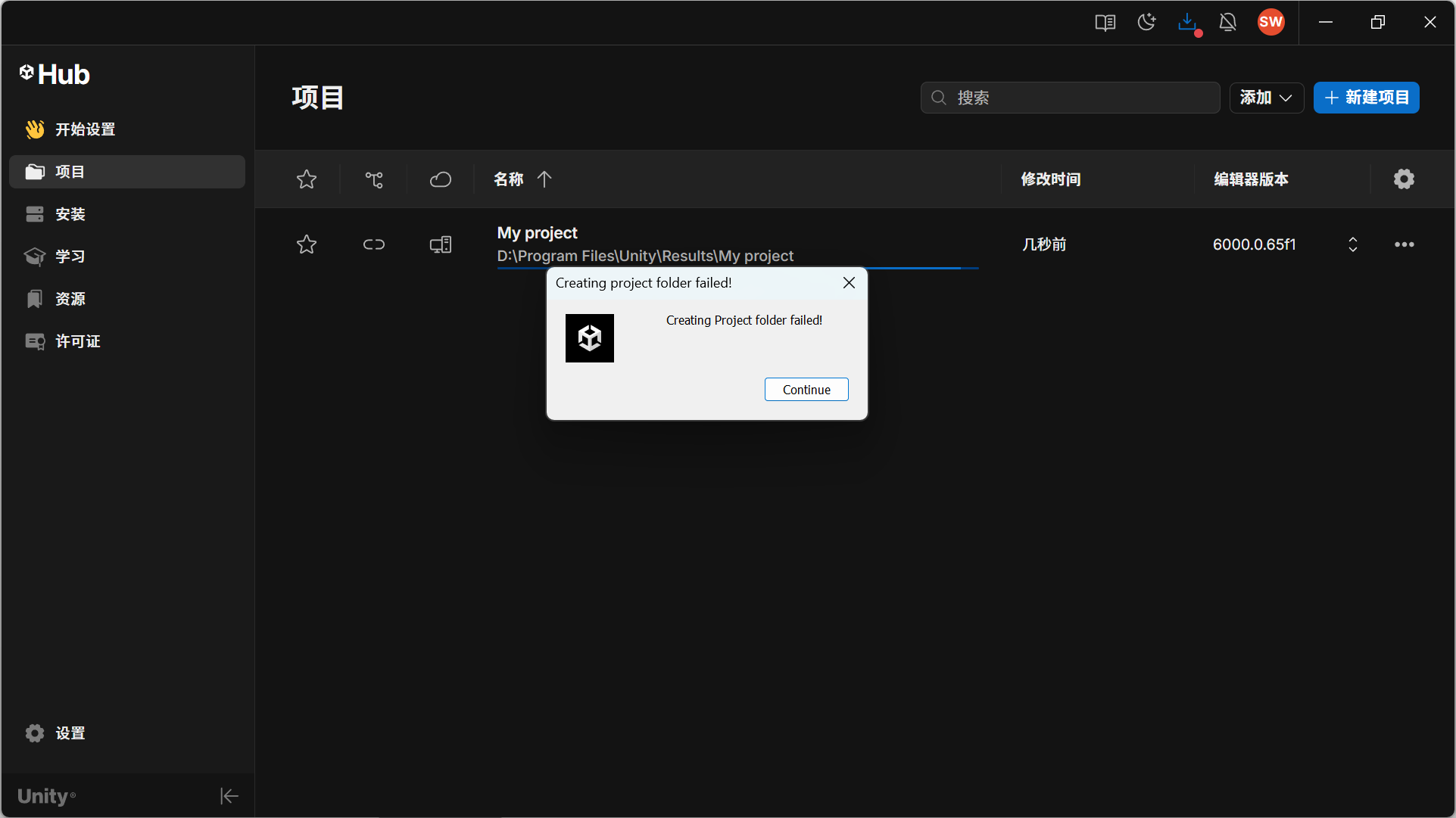Image resolution: width=1456 pixels, height=818 pixels.
Task: Open the book reader icon in title bar
Action: [1105, 23]
